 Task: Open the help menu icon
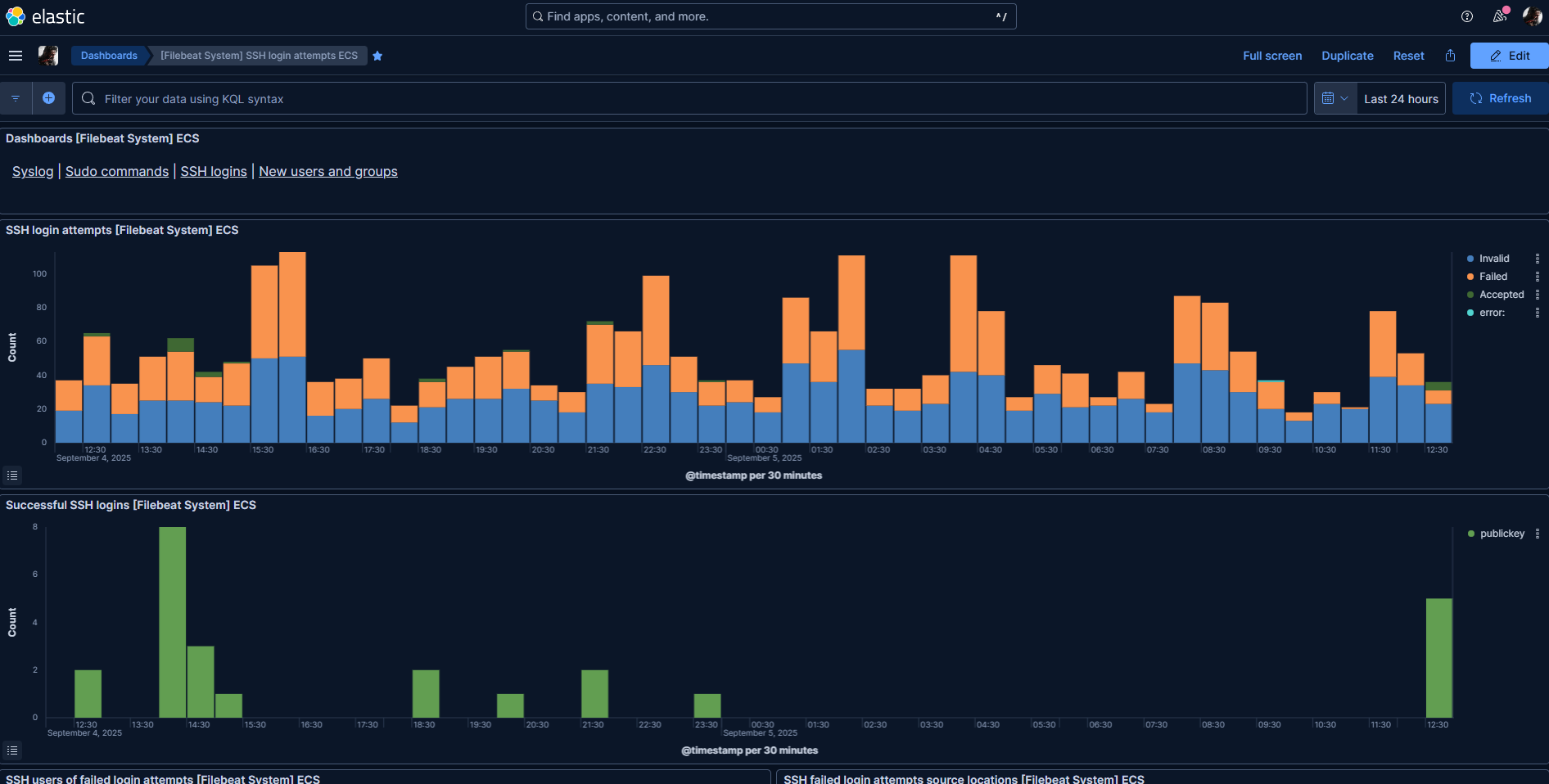(1467, 16)
